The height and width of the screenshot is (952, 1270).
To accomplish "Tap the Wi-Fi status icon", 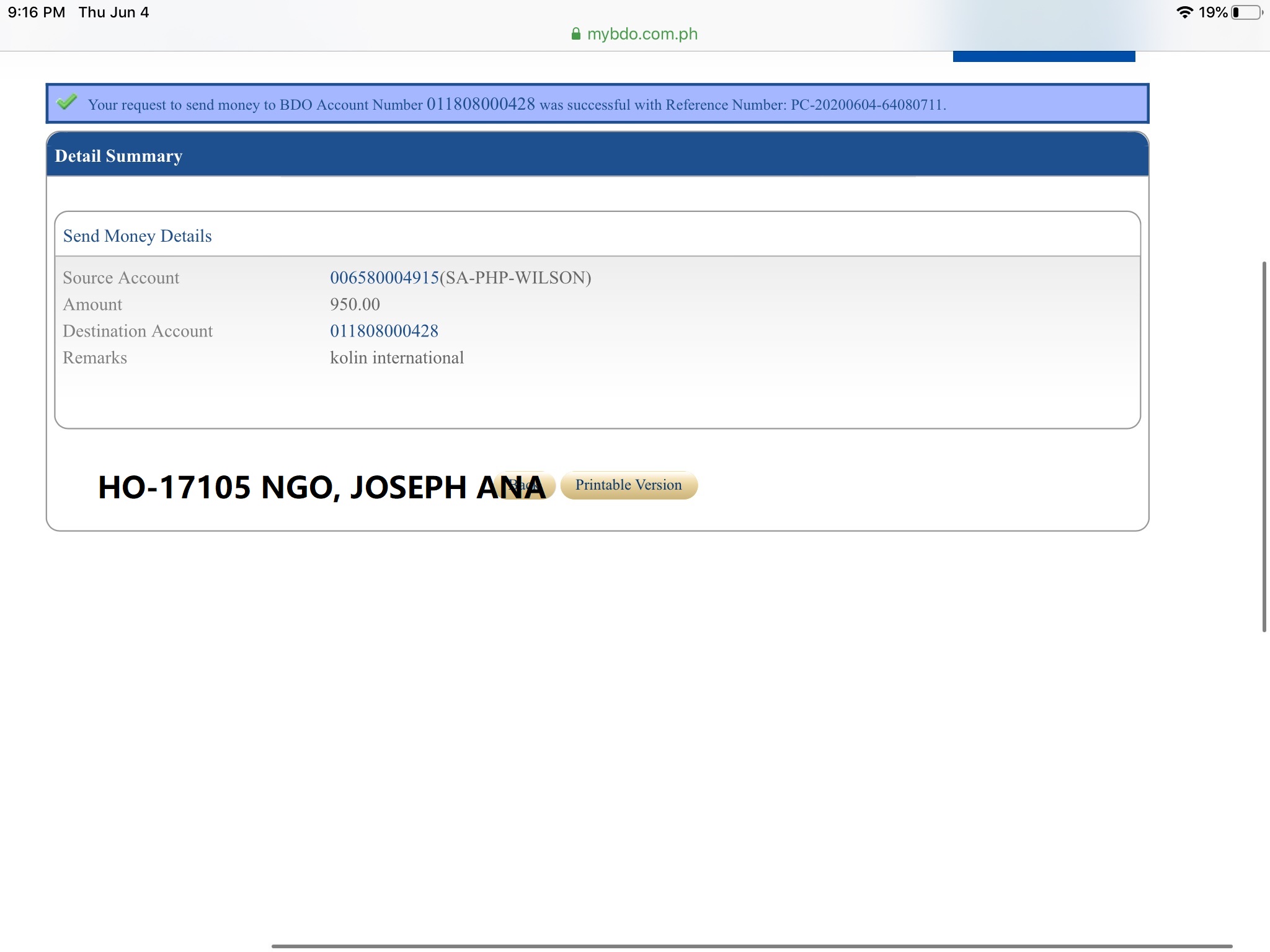I will [1184, 12].
